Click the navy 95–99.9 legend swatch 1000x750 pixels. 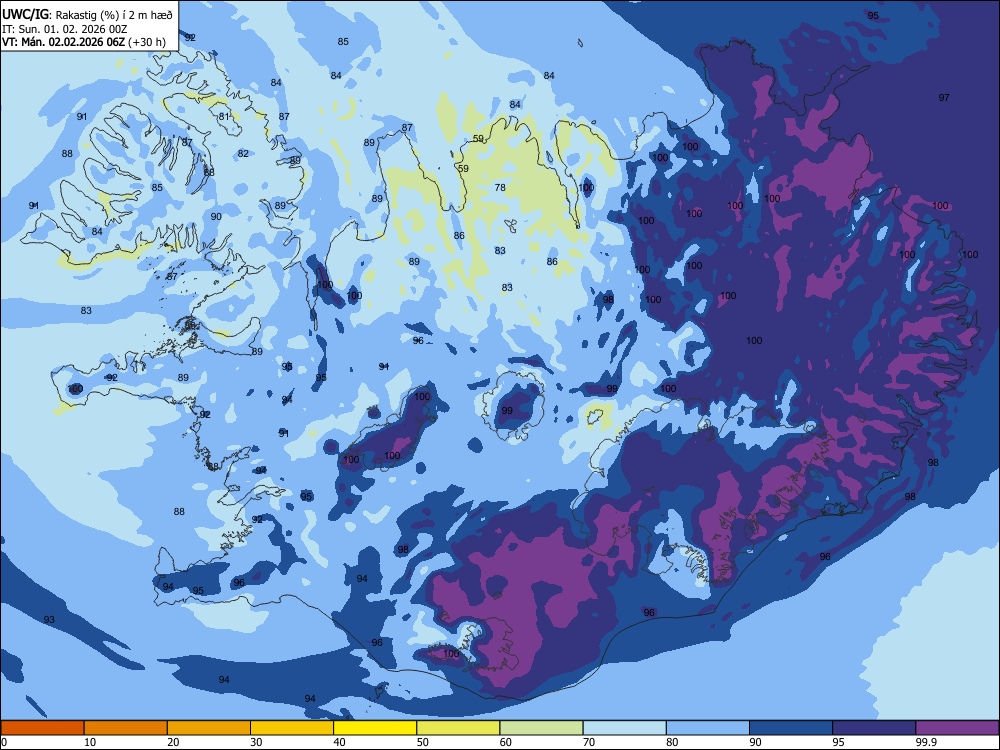pyautogui.click(x=874, y=728)
